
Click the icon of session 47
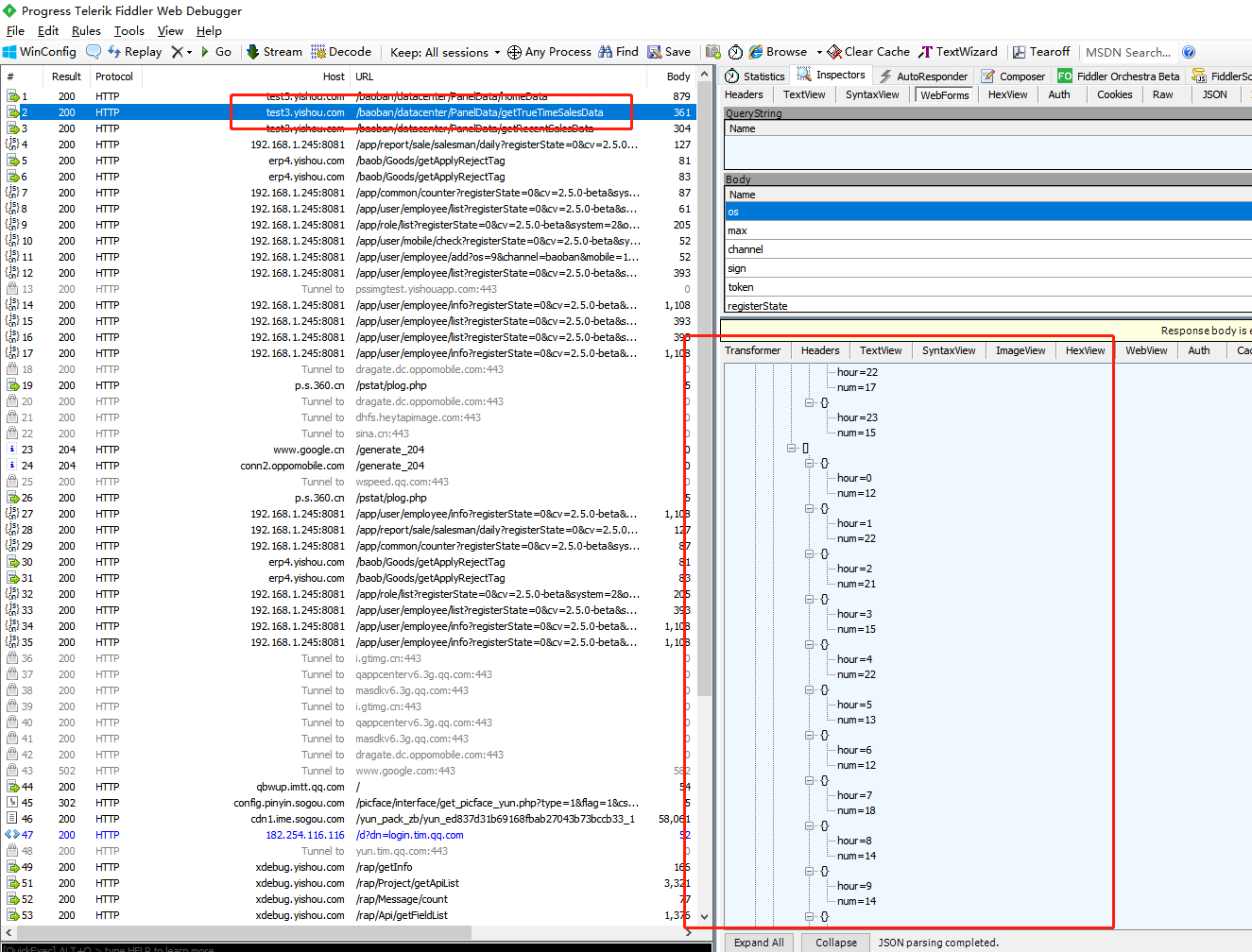pos(12,835)
